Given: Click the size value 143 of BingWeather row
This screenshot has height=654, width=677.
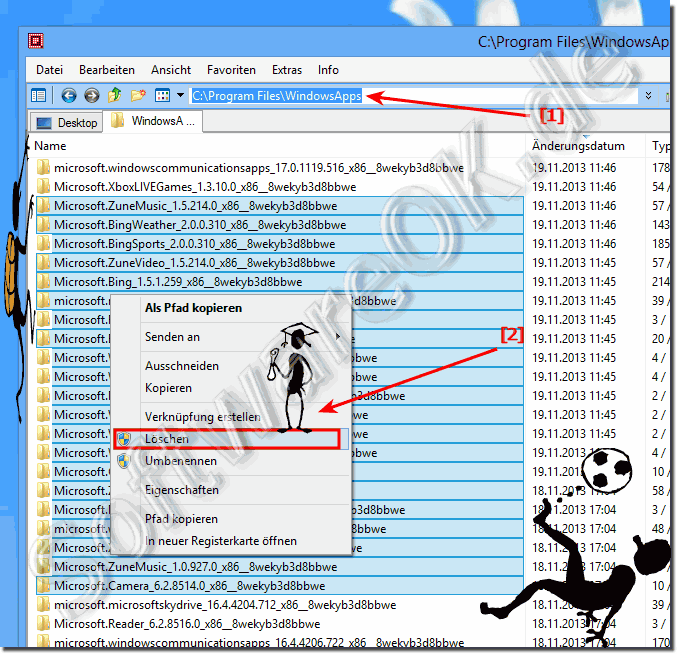Looking at the screenshot, I should point(661,225).
